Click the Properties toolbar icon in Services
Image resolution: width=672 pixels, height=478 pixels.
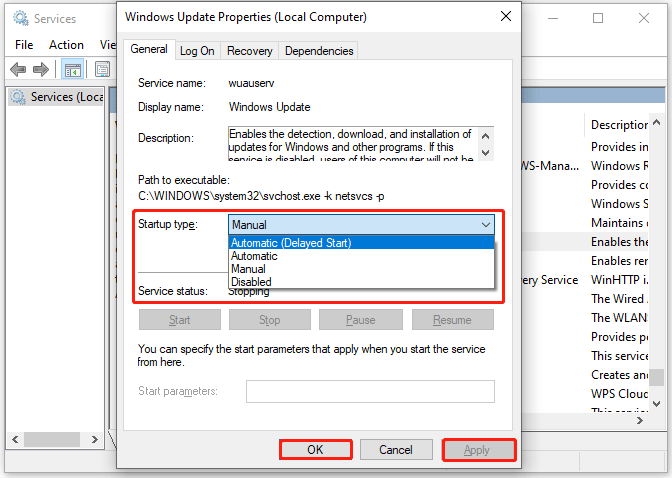[102, 69]
